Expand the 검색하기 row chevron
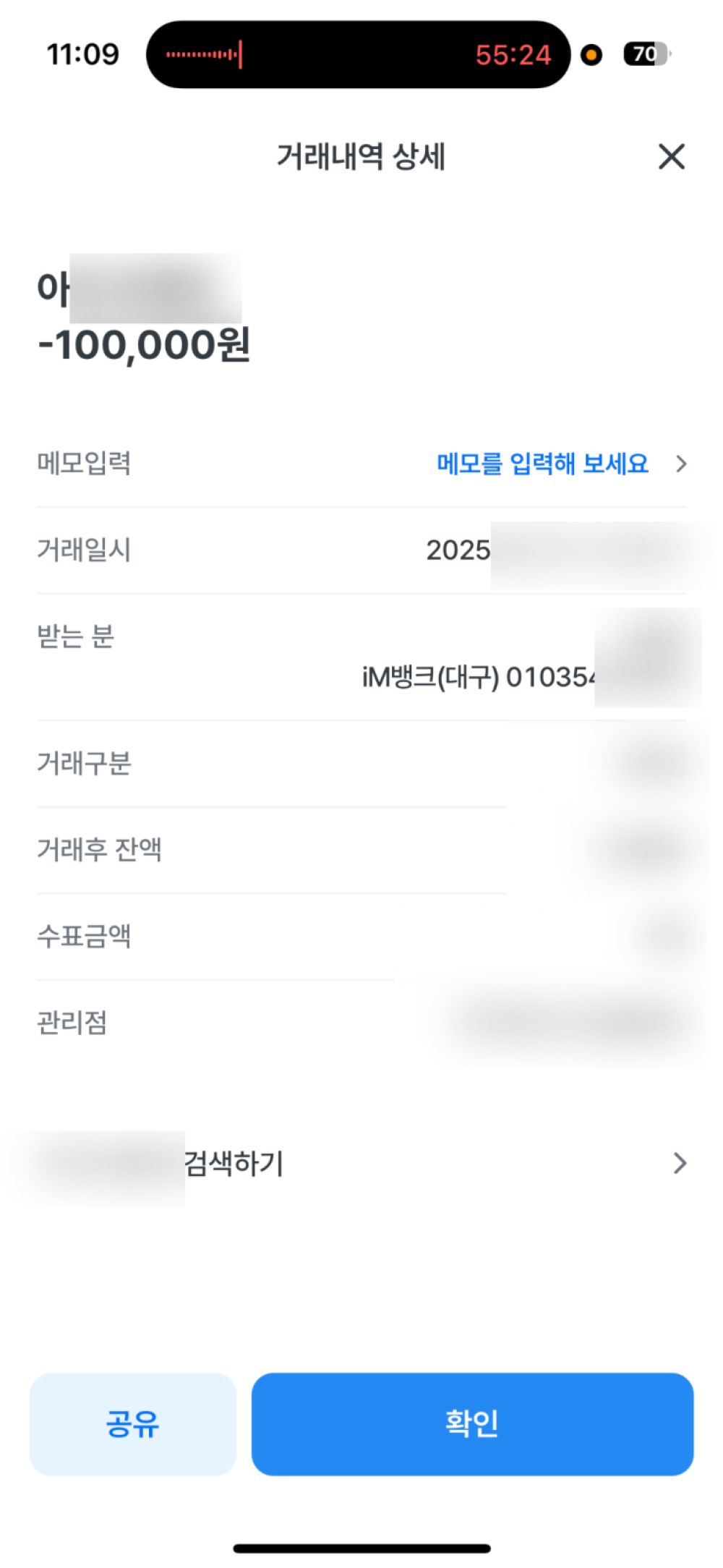723x1568 pixels. [x=679, y=1163]
